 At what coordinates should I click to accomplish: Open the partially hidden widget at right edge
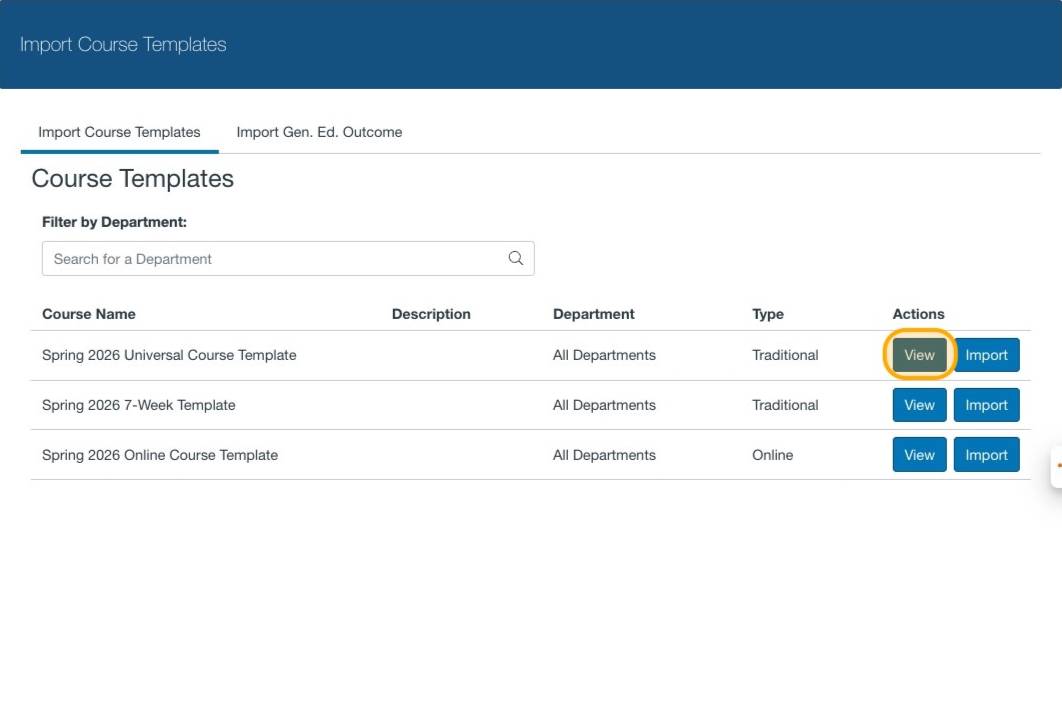1056,466
